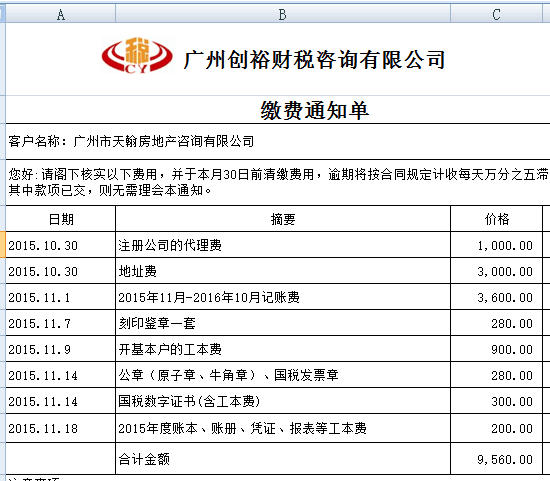Select price cell 900.00

(x=496, y=349)
